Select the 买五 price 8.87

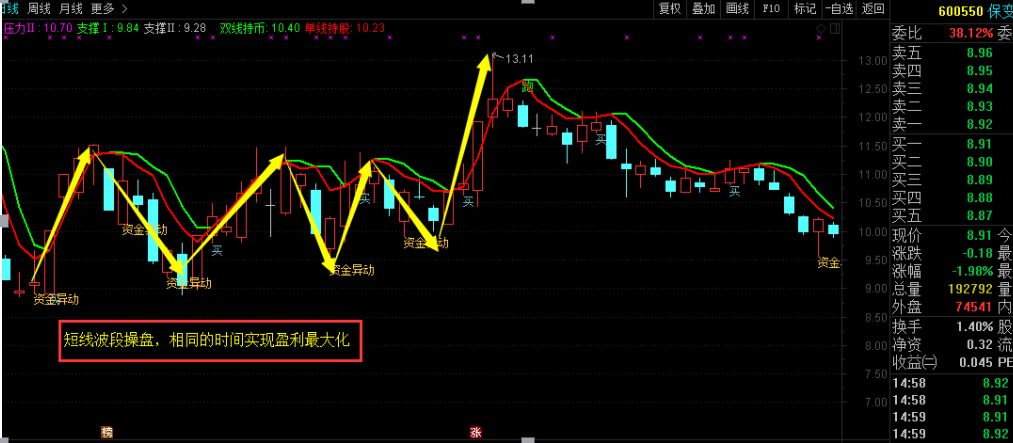(x=979, y=216)
